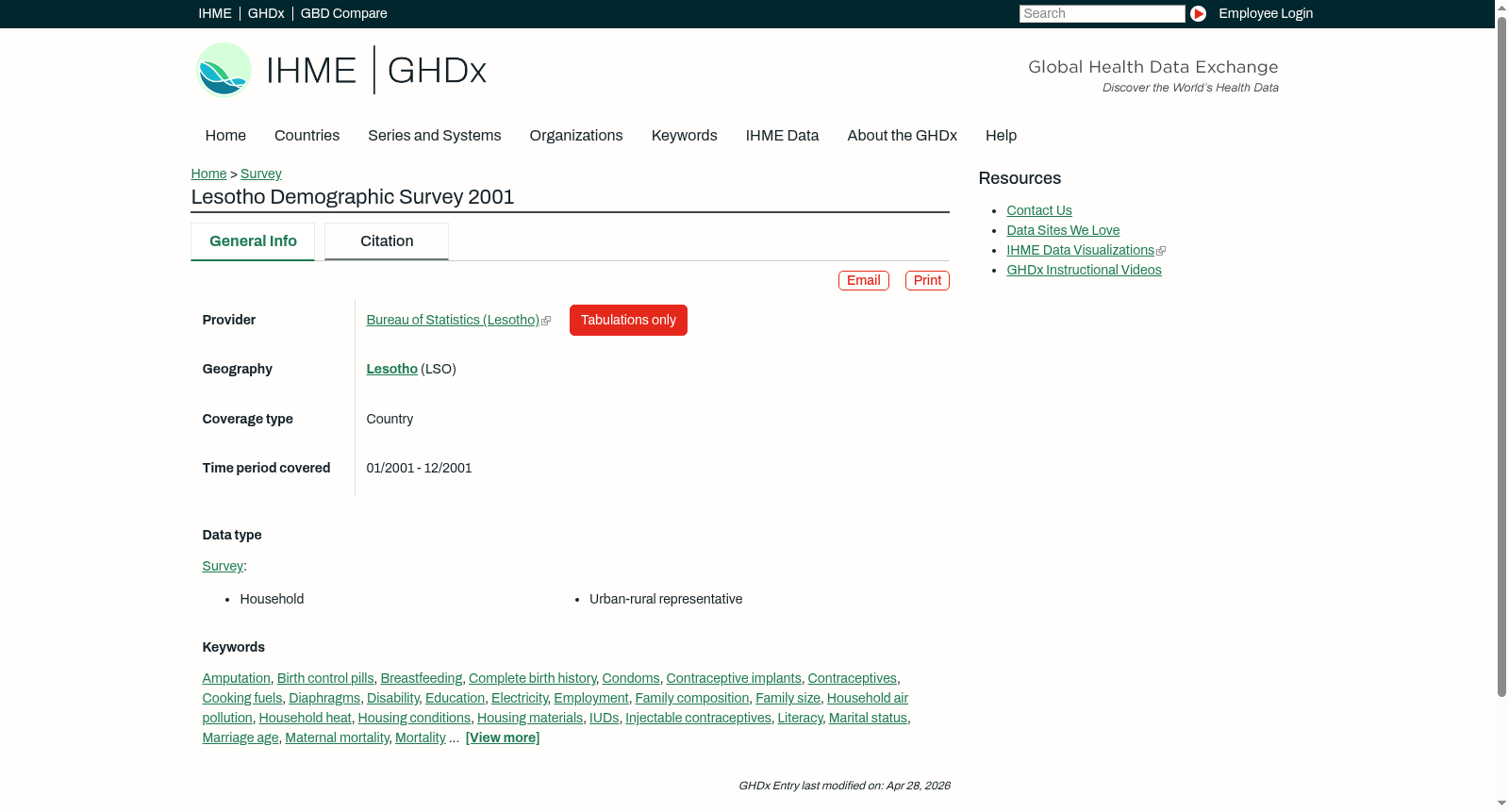The width and height of the screenshot is (1509, 812).
Task: Open Data Sites We Love link
Action: click(x=1063, y=231)
